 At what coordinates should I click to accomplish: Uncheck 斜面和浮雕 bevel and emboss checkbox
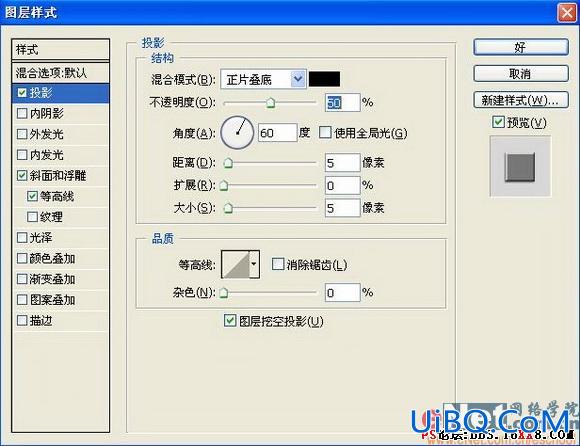[x=22, y=175]
